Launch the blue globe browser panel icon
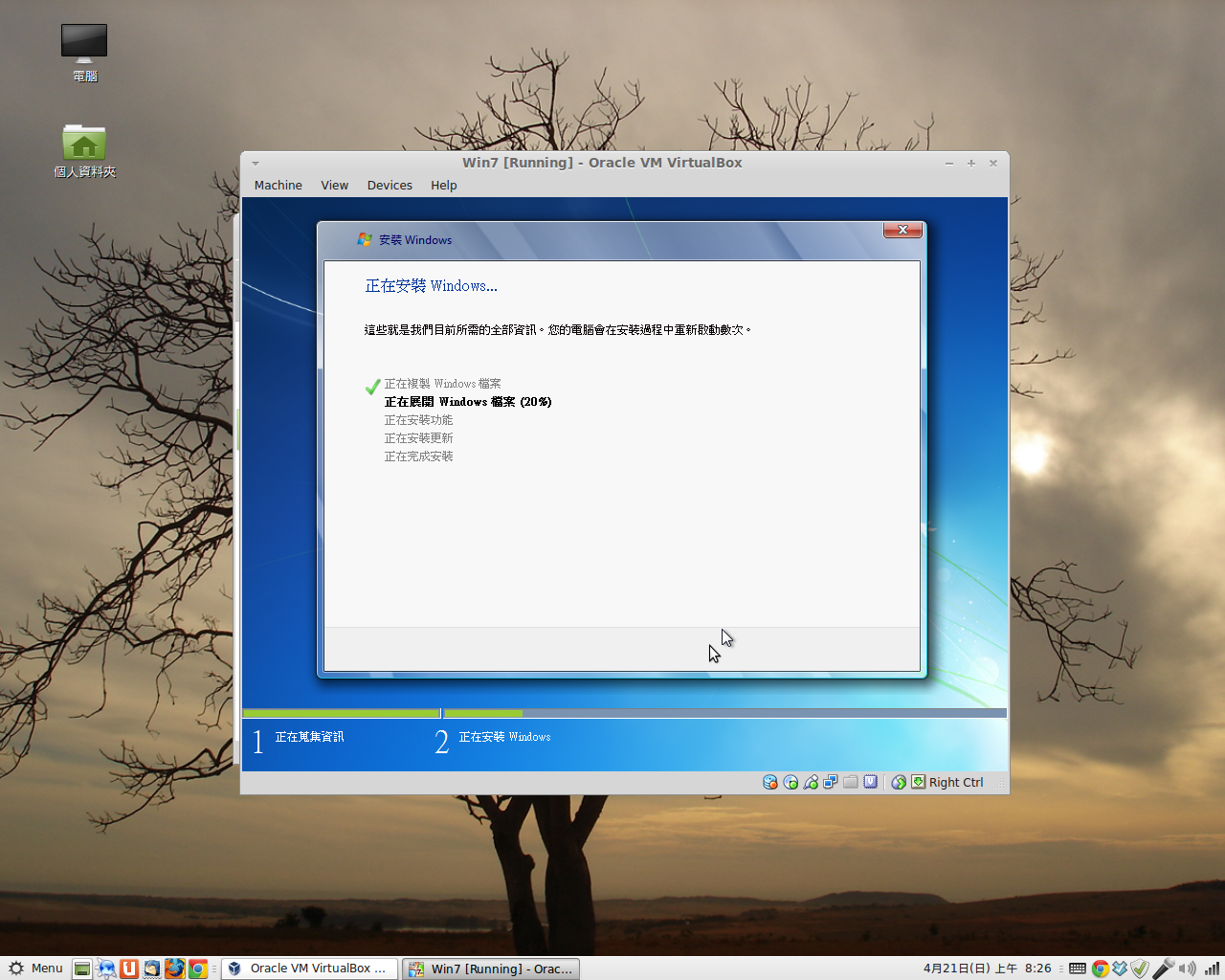This screenshot has width=1225, height=980. pos(106,969)
